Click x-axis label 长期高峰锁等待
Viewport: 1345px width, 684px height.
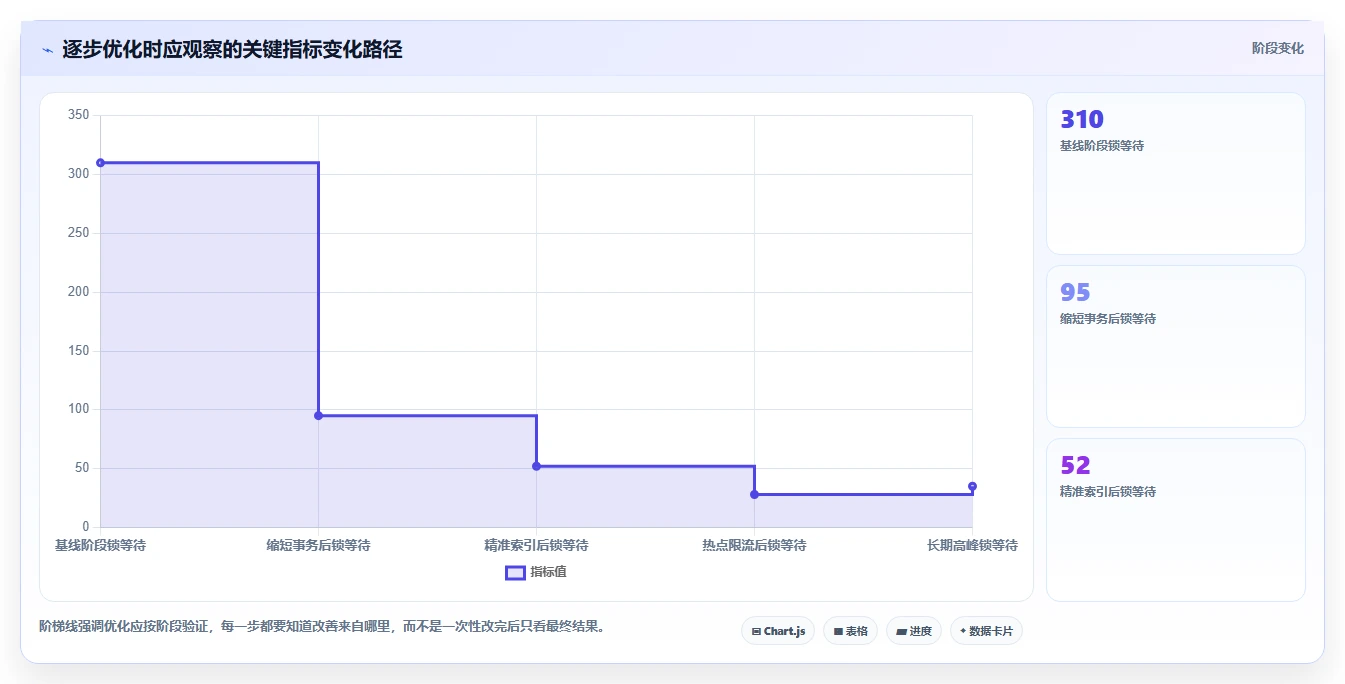click(x=972, y=546)
